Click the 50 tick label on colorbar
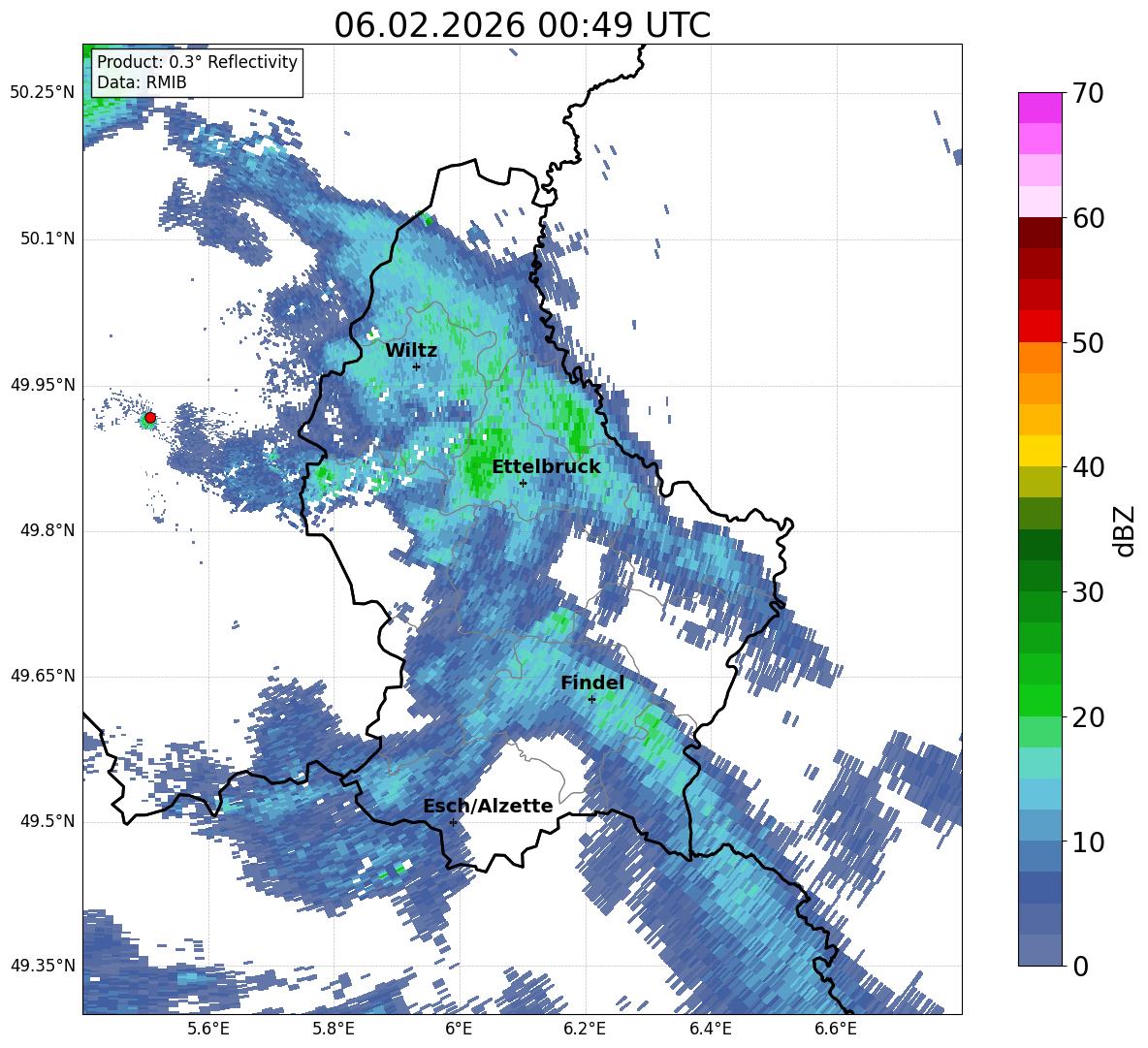 [1088, 342]
